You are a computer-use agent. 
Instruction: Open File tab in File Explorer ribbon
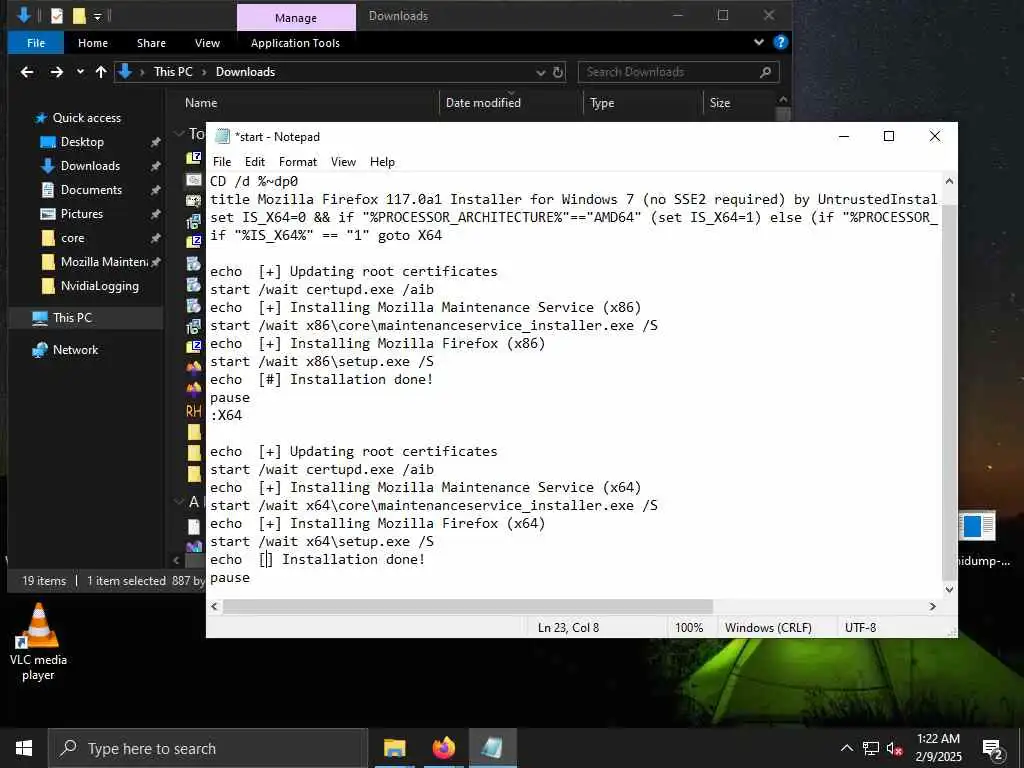coord(36,43)
